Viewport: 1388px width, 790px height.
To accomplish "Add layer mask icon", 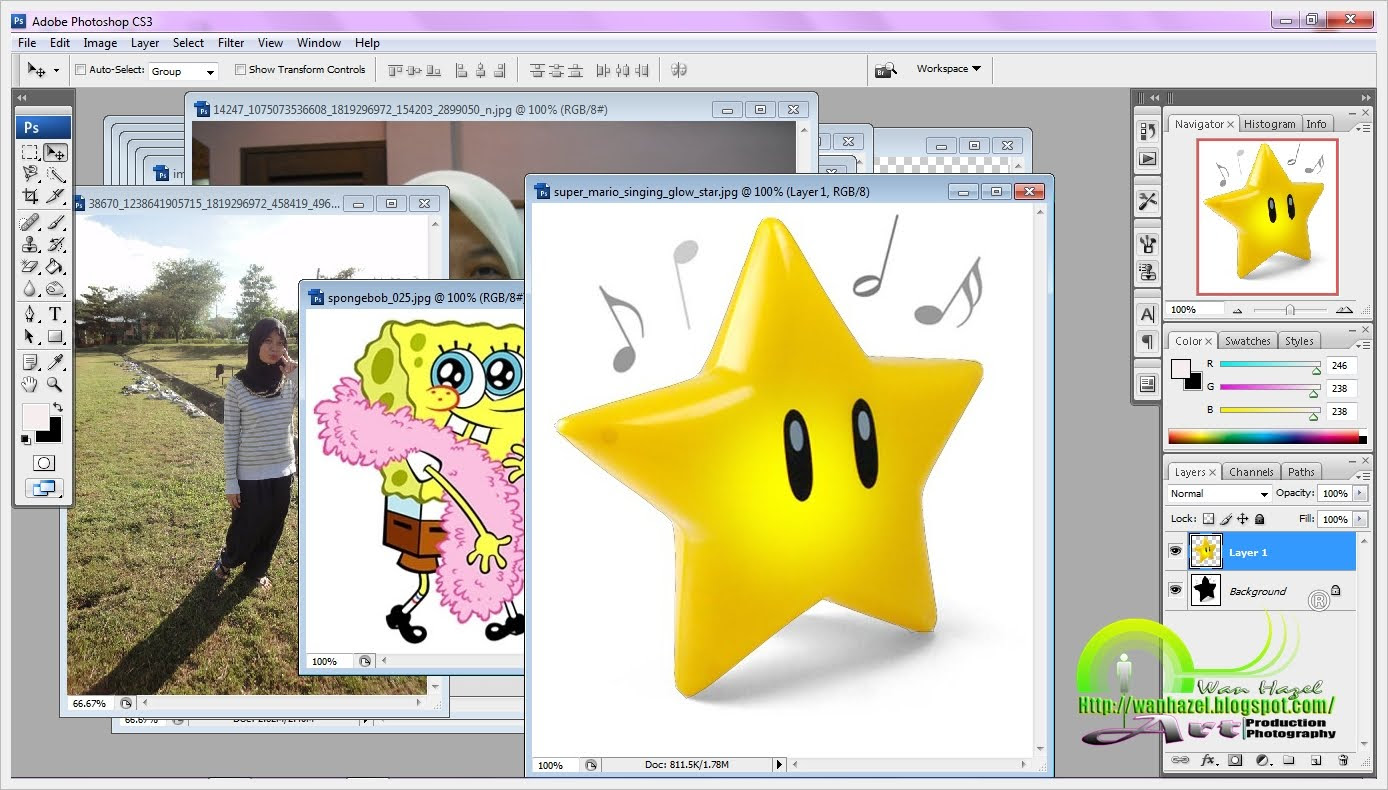I will [x=1235, y=760].
